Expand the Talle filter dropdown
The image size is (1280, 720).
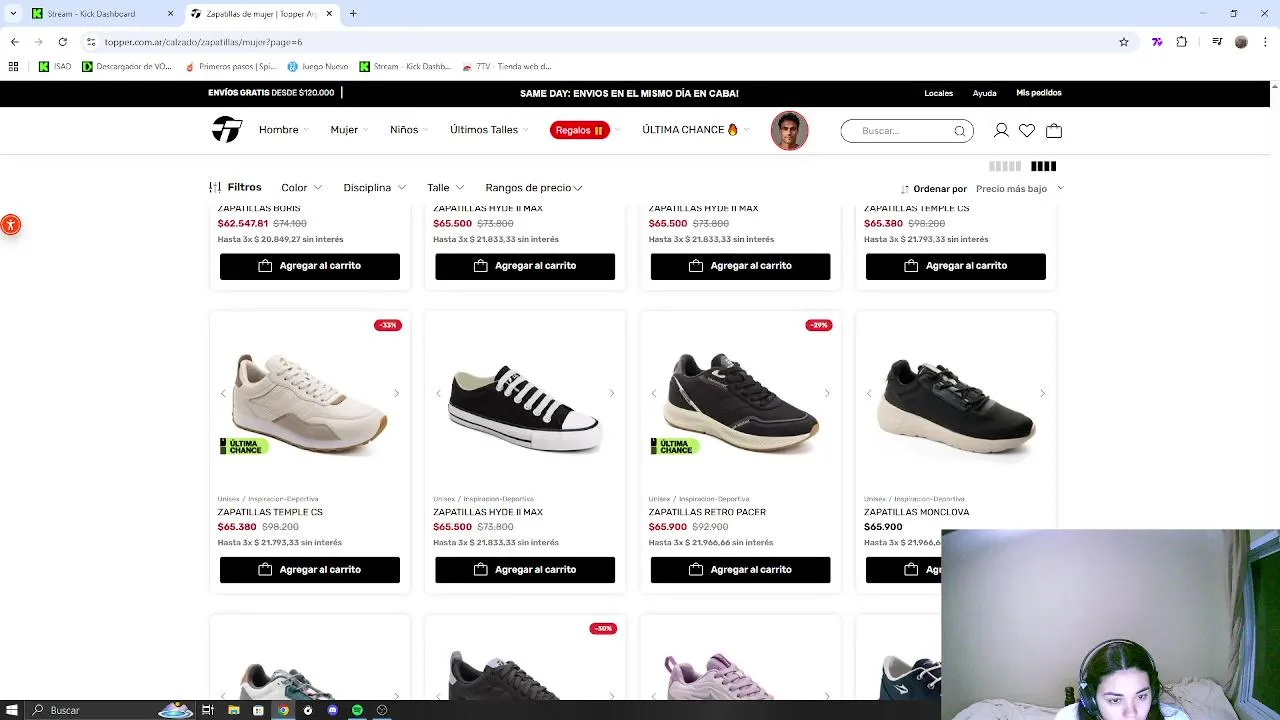click(x=445, y=188)
